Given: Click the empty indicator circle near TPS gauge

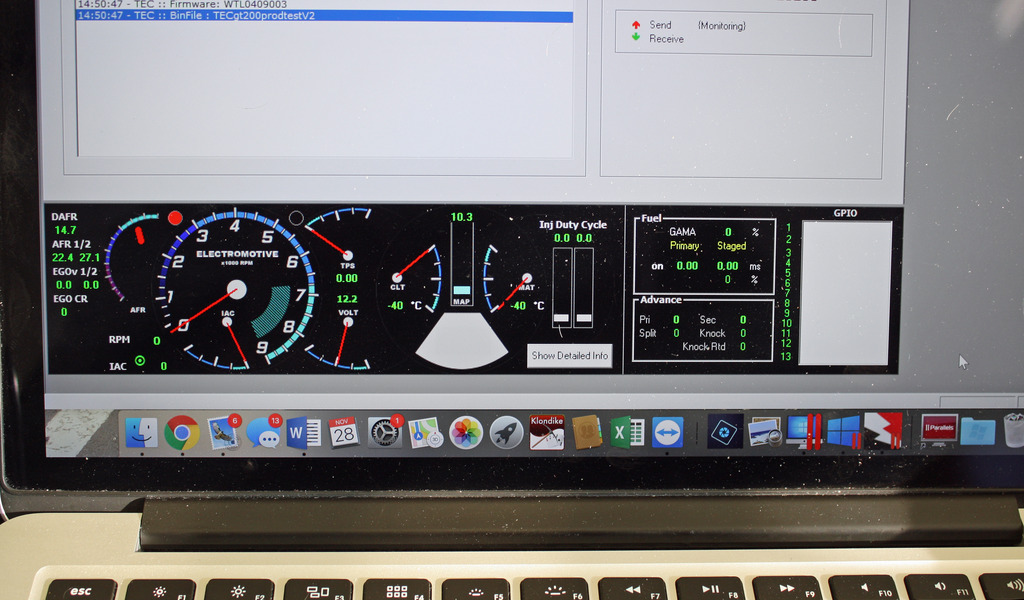Looking at the screenshot, I should coord(296,217).
